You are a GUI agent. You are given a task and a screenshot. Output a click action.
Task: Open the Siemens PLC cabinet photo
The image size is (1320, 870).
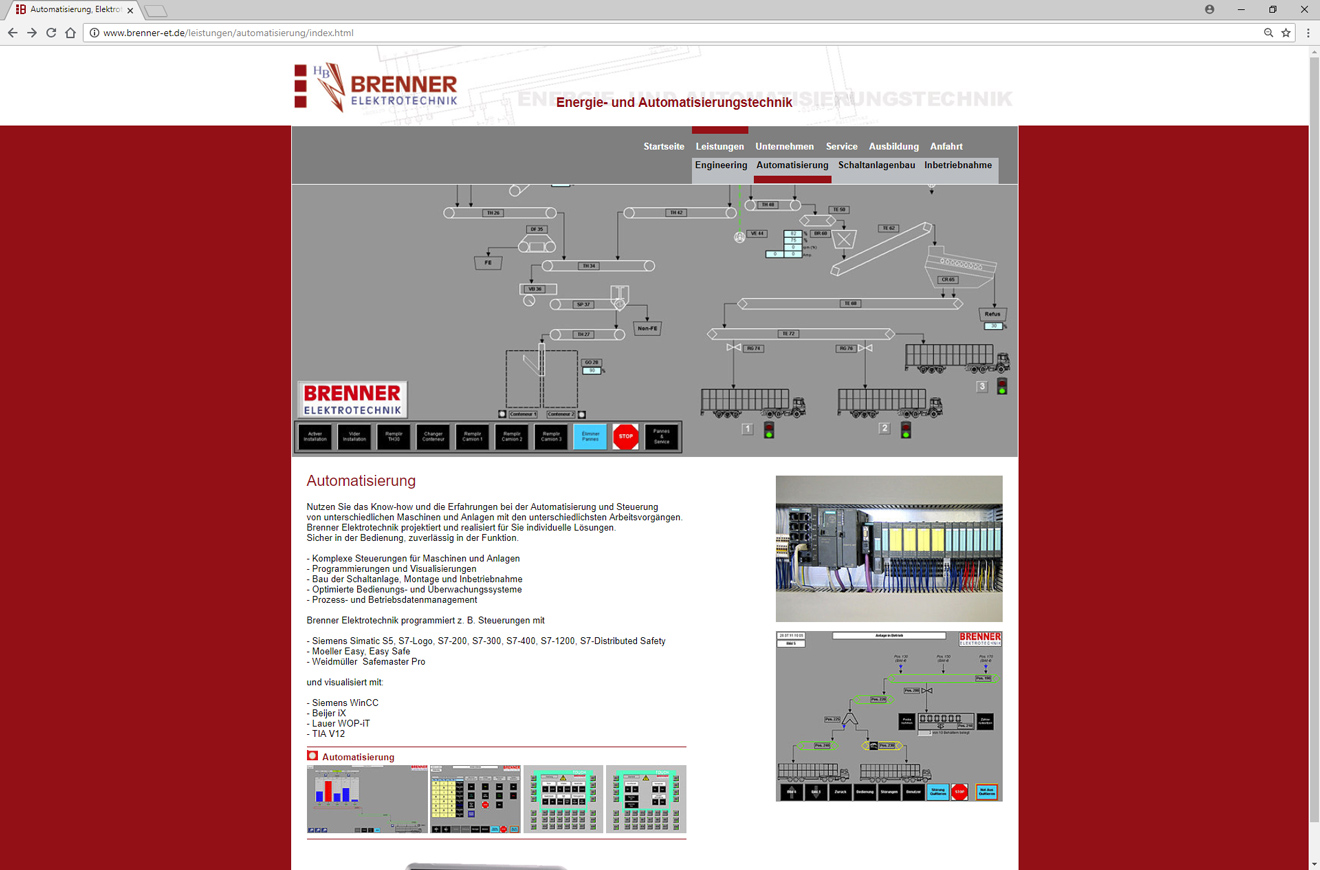tap(889, 549)
